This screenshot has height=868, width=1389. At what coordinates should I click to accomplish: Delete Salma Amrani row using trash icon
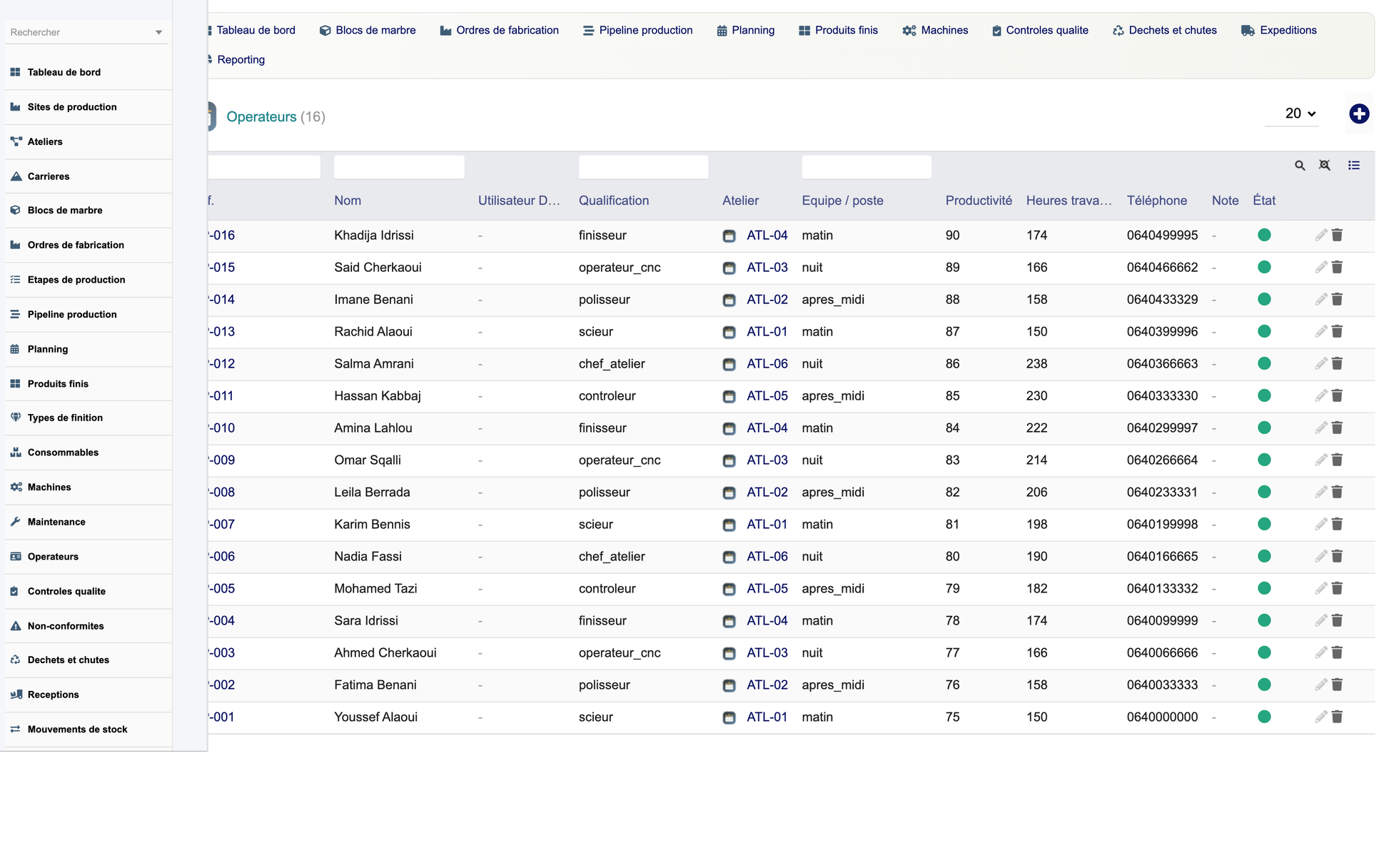pyautogui.click(x=1338, y=363)
